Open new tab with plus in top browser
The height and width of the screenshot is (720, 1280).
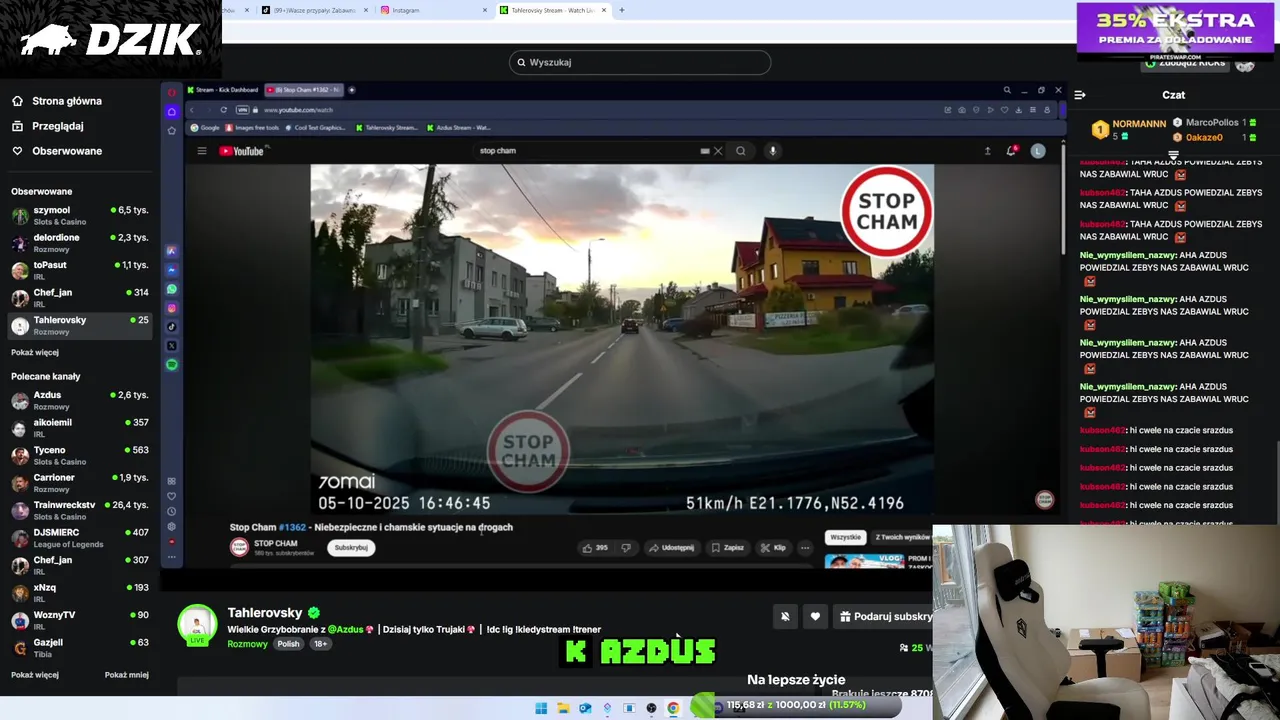click(622, 10)
